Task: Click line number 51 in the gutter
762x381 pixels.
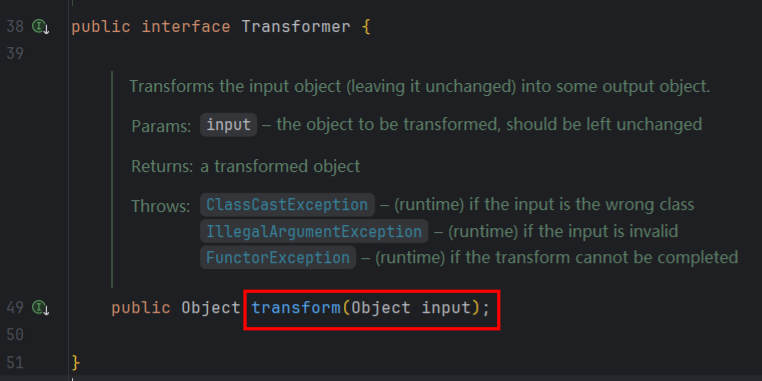Action: tap(15, 363)
